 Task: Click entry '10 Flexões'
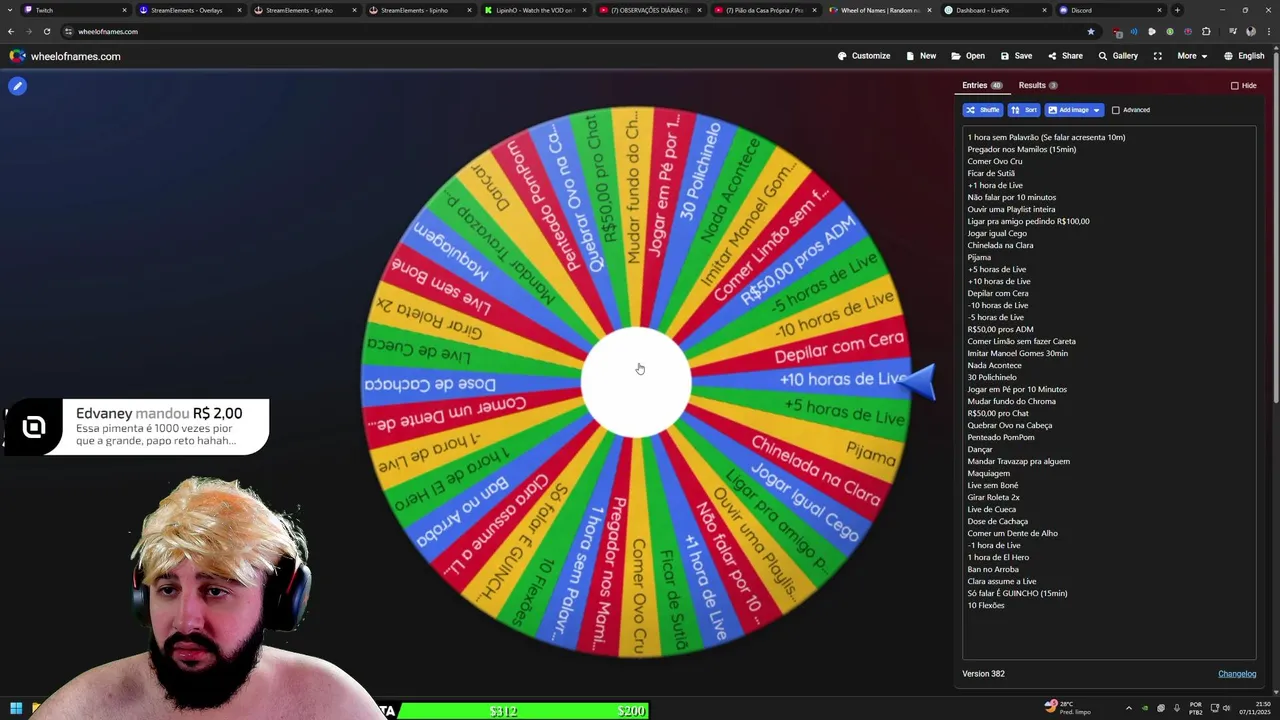(x=986, y=605)
